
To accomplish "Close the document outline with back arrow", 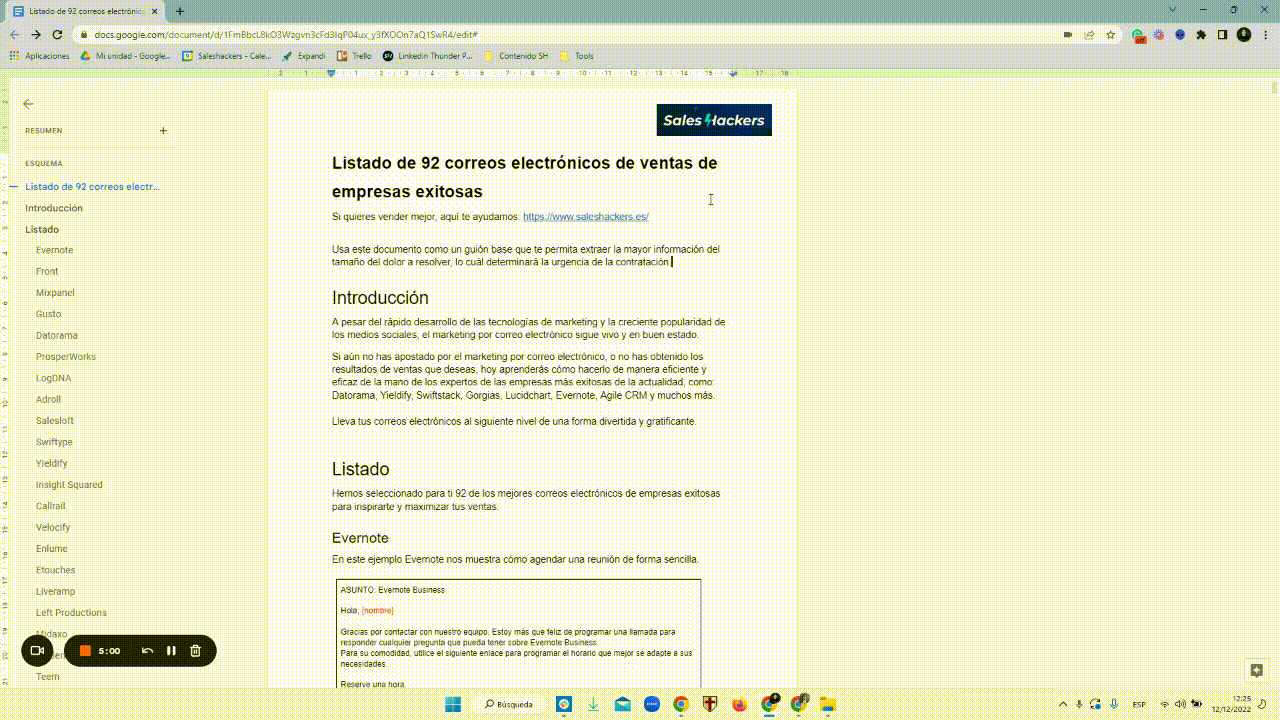I will 28,103.
